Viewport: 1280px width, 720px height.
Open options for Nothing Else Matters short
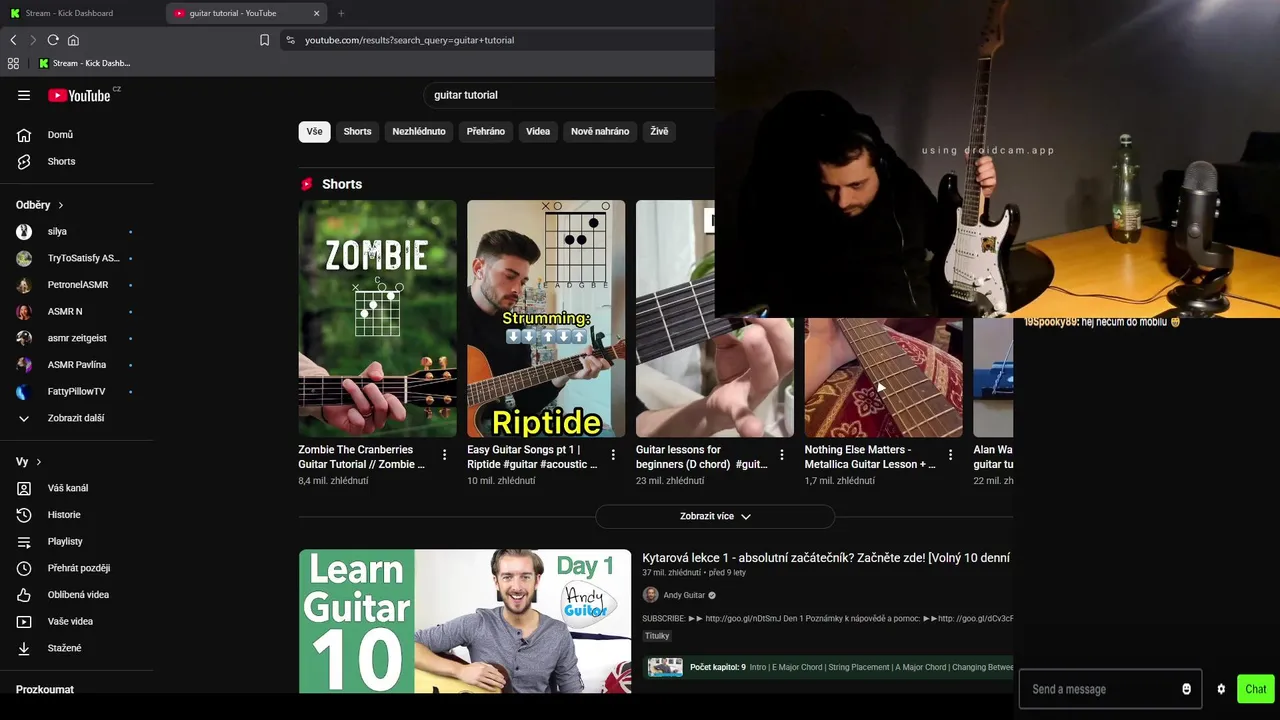(x=950, y=455)
